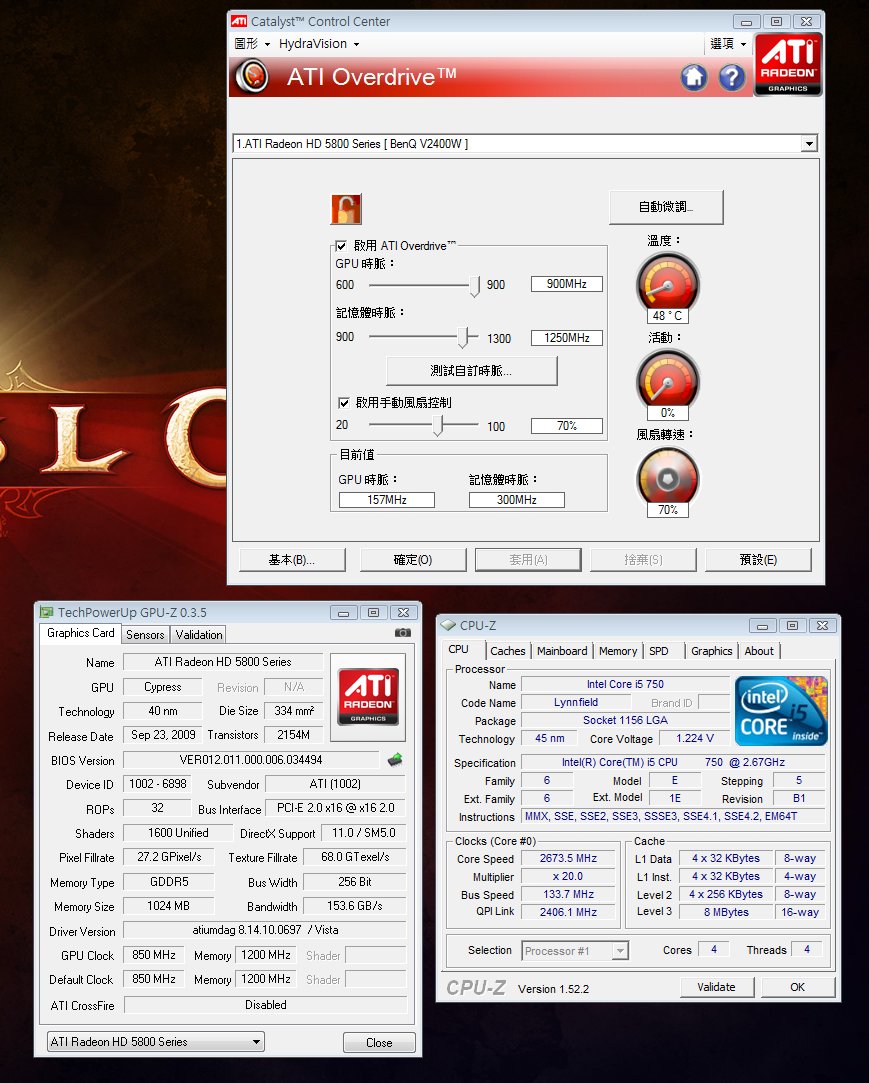Open CPU-Z Caches tab

[x=508, y=651]
